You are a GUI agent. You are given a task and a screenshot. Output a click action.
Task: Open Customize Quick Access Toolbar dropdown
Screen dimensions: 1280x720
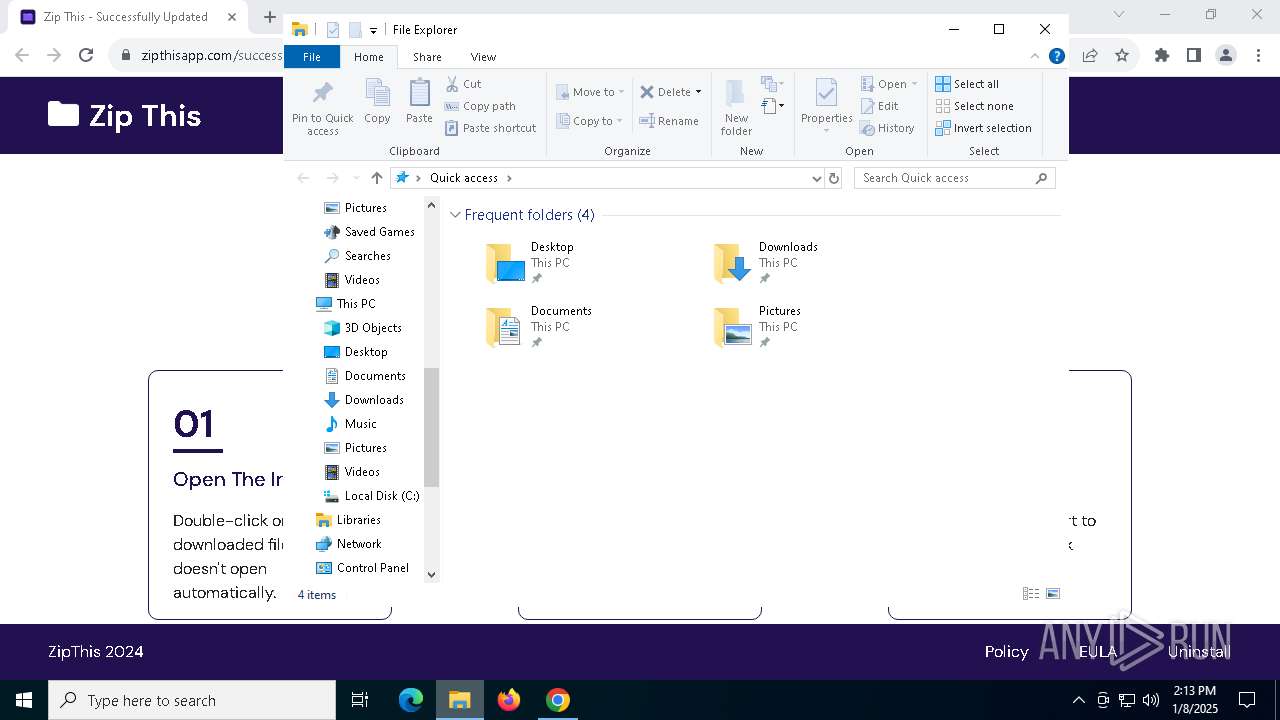(x=373, y=31)
